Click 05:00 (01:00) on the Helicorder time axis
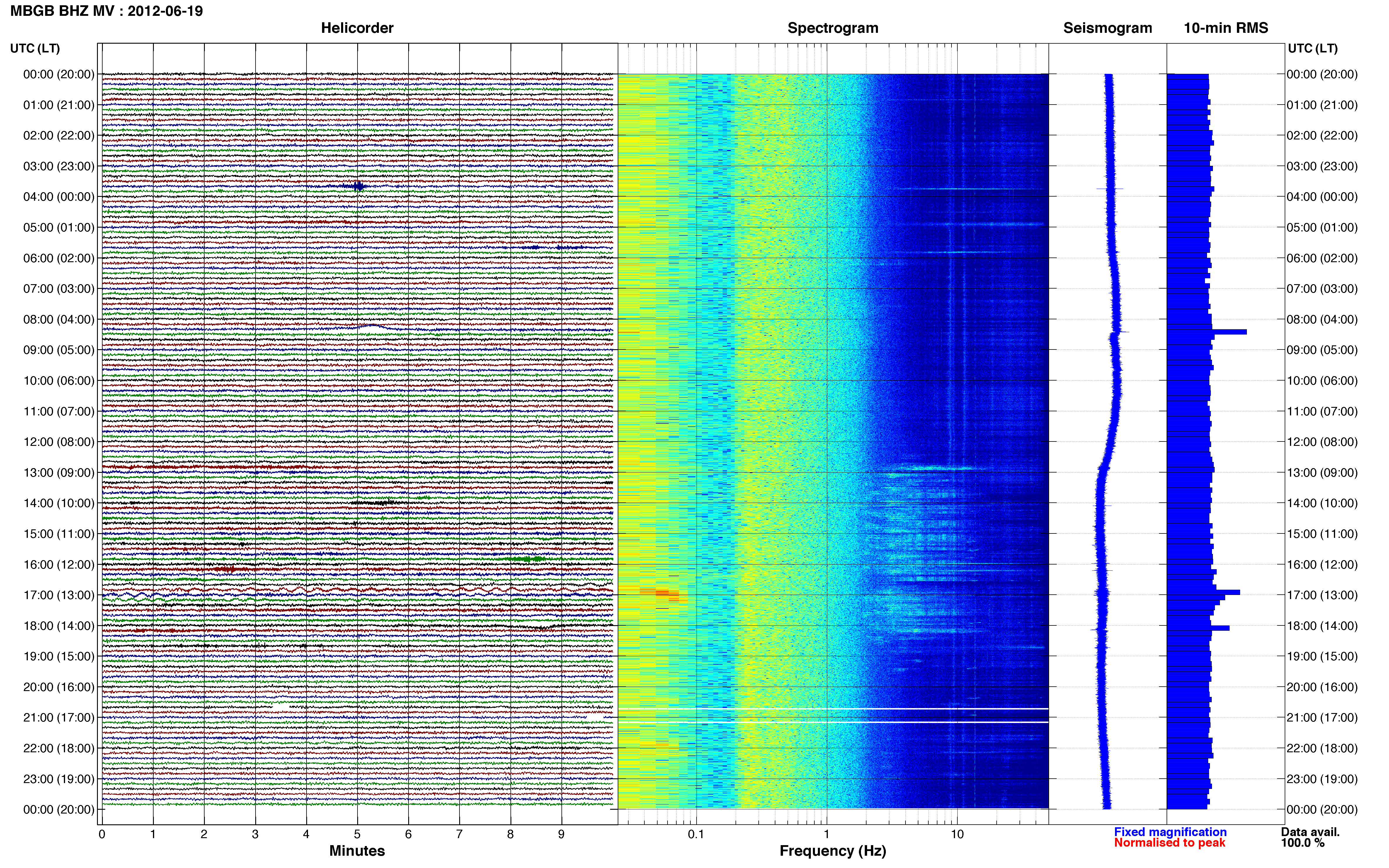 (x=59, y=227)
